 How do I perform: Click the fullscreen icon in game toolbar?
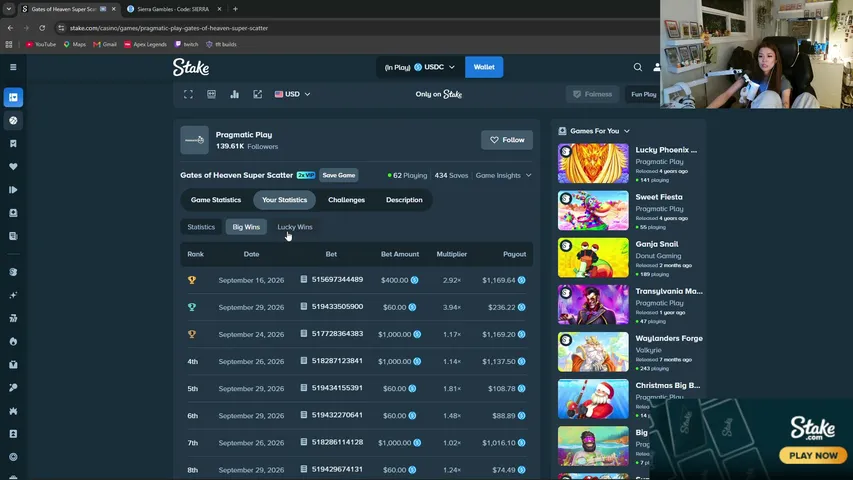pos(188,94)
